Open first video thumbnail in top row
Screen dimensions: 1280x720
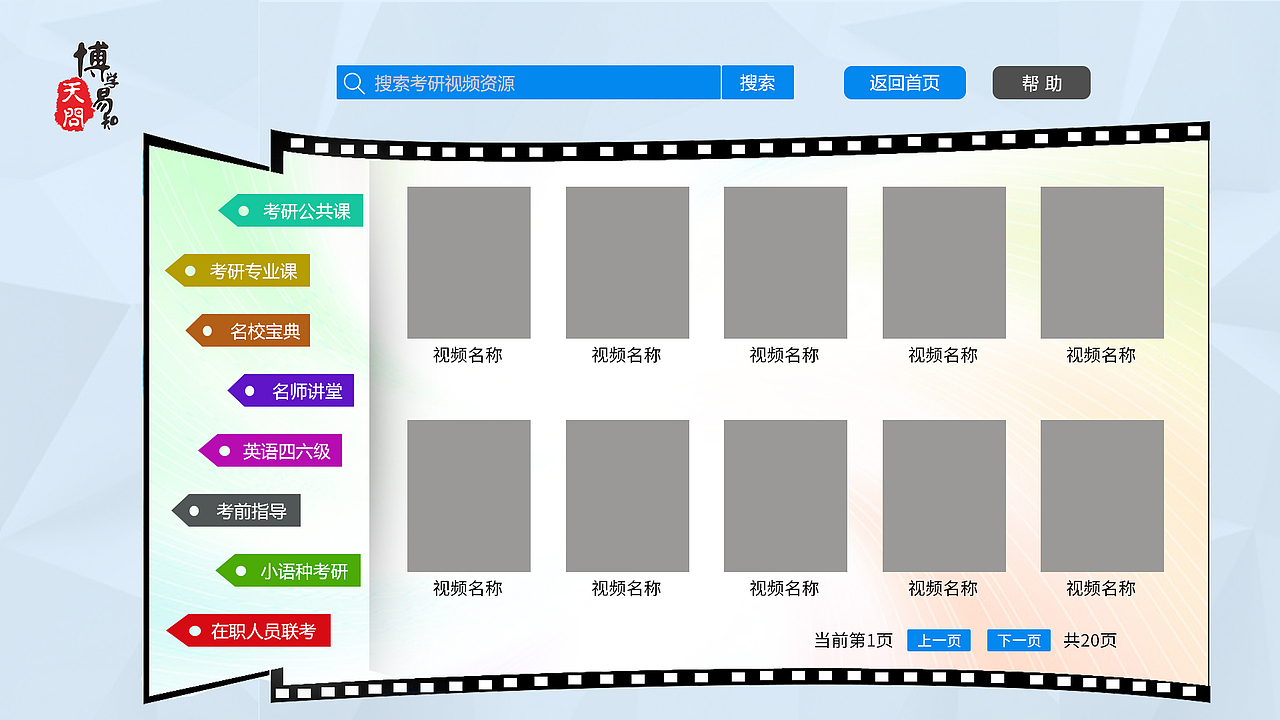tap(469, 263)
